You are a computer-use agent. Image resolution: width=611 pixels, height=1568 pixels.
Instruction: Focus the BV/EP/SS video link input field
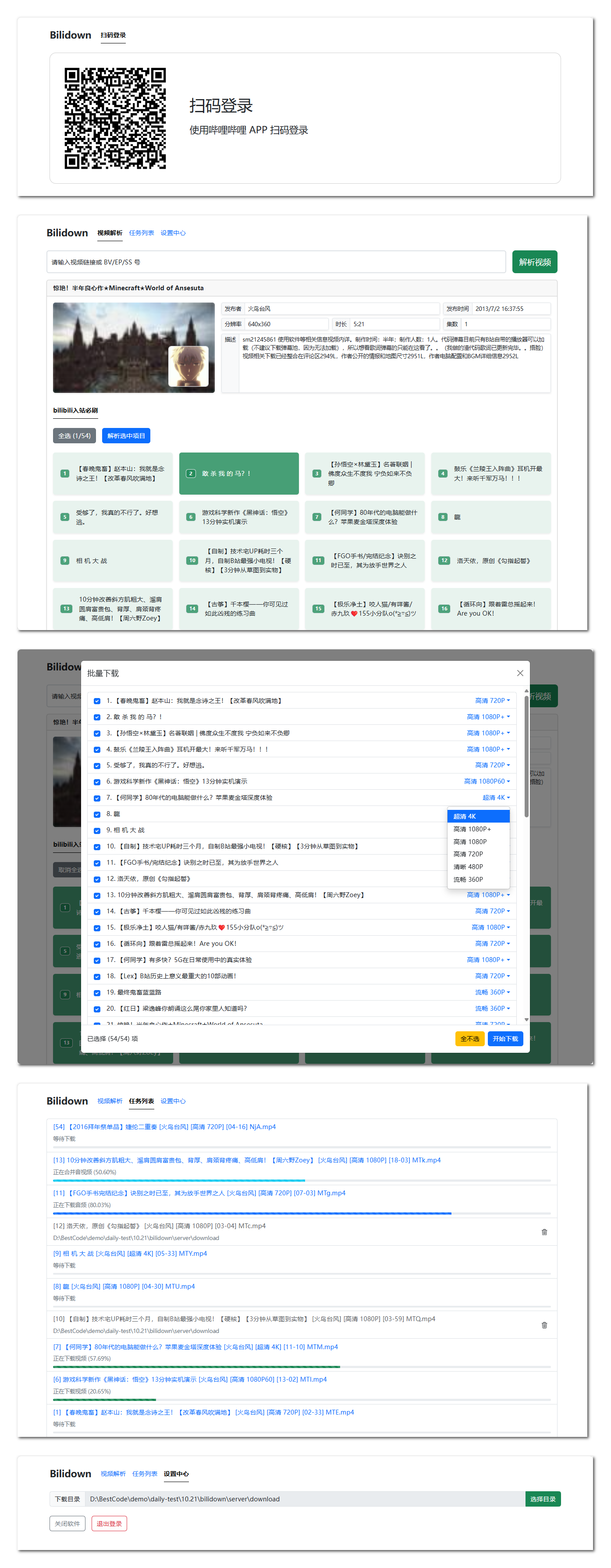click(x=276, y=262)
